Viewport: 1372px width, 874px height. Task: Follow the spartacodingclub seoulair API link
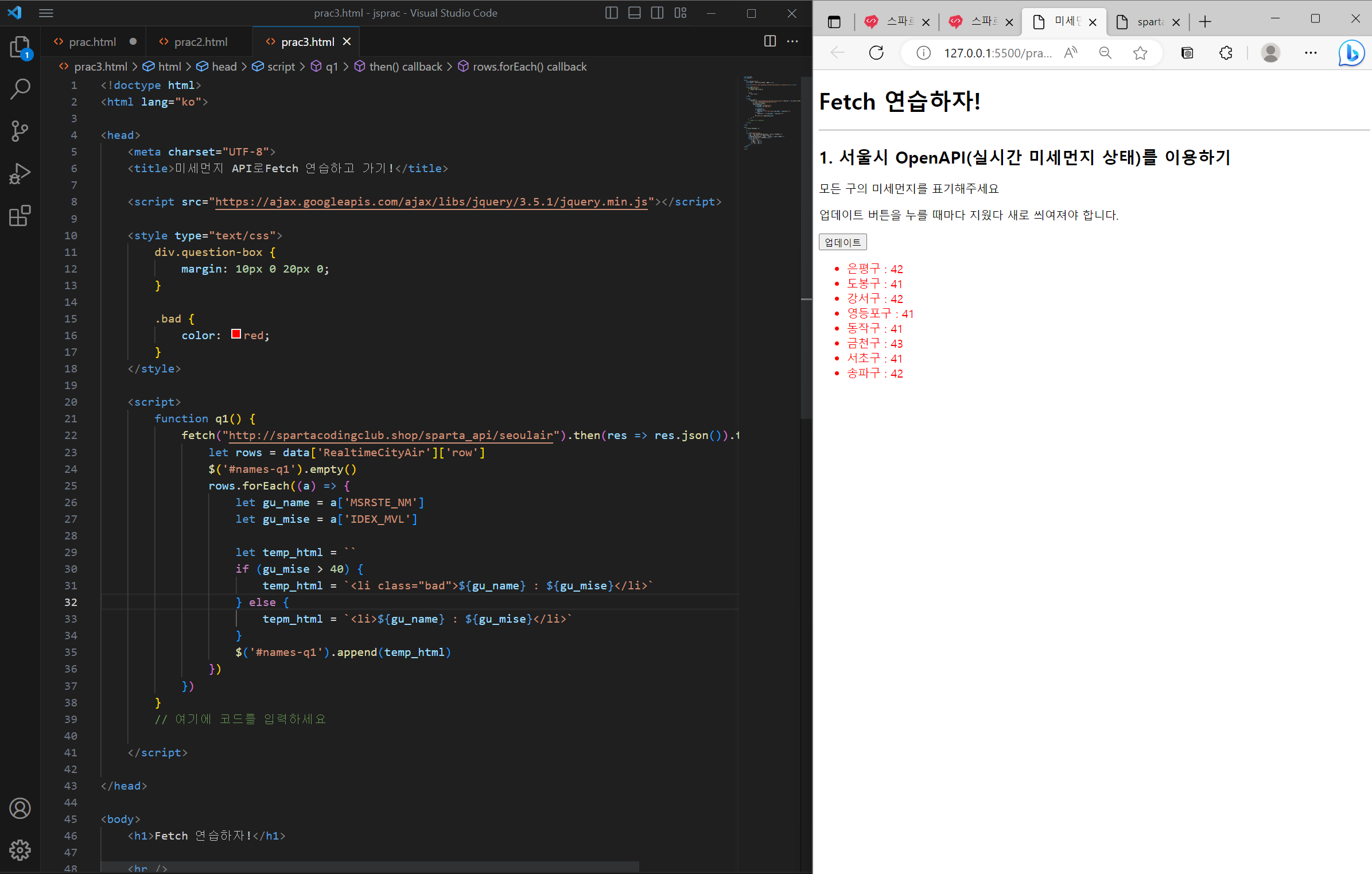(x=391, y=436)
